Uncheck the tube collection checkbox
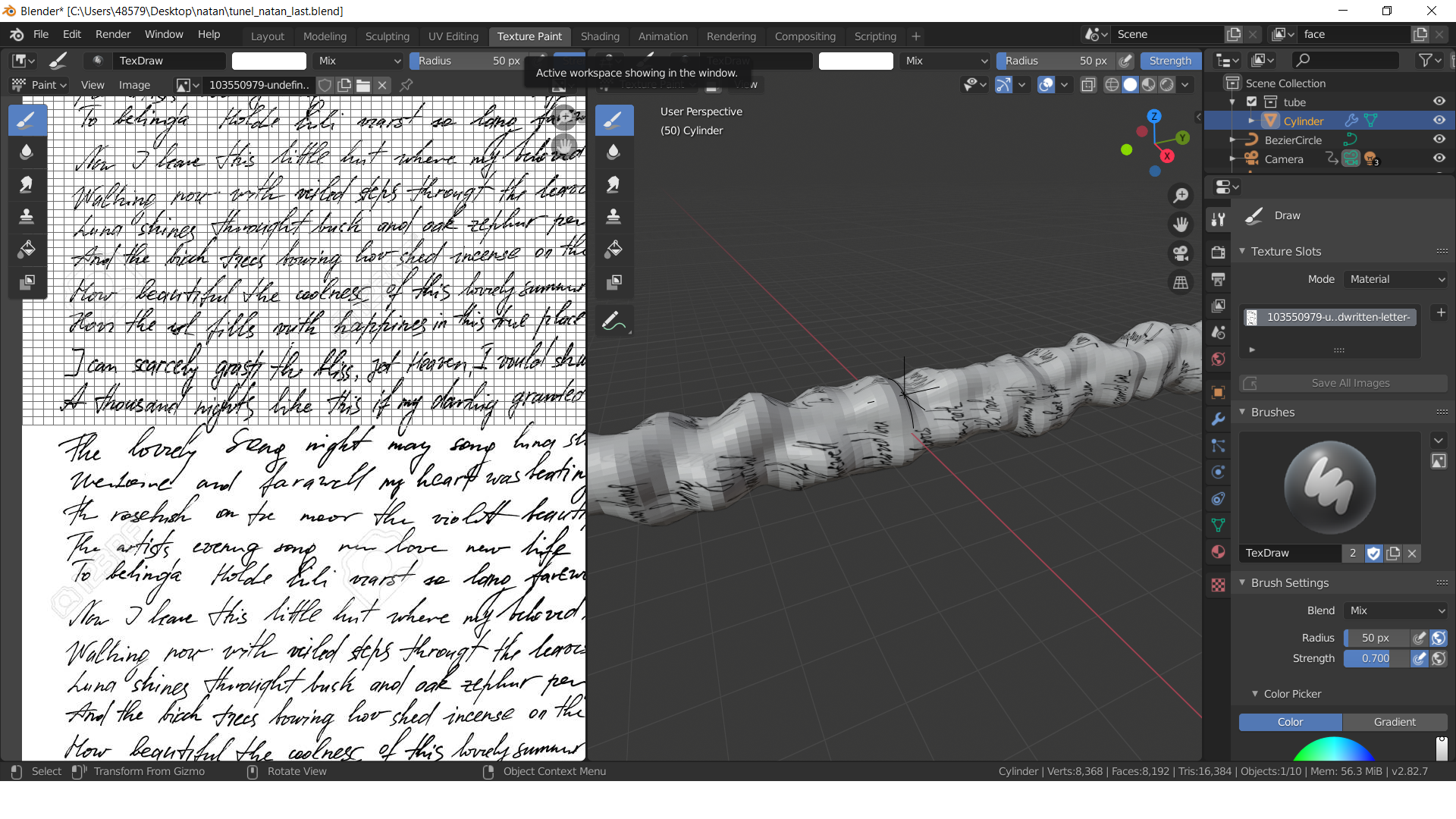 (1252, 102)
